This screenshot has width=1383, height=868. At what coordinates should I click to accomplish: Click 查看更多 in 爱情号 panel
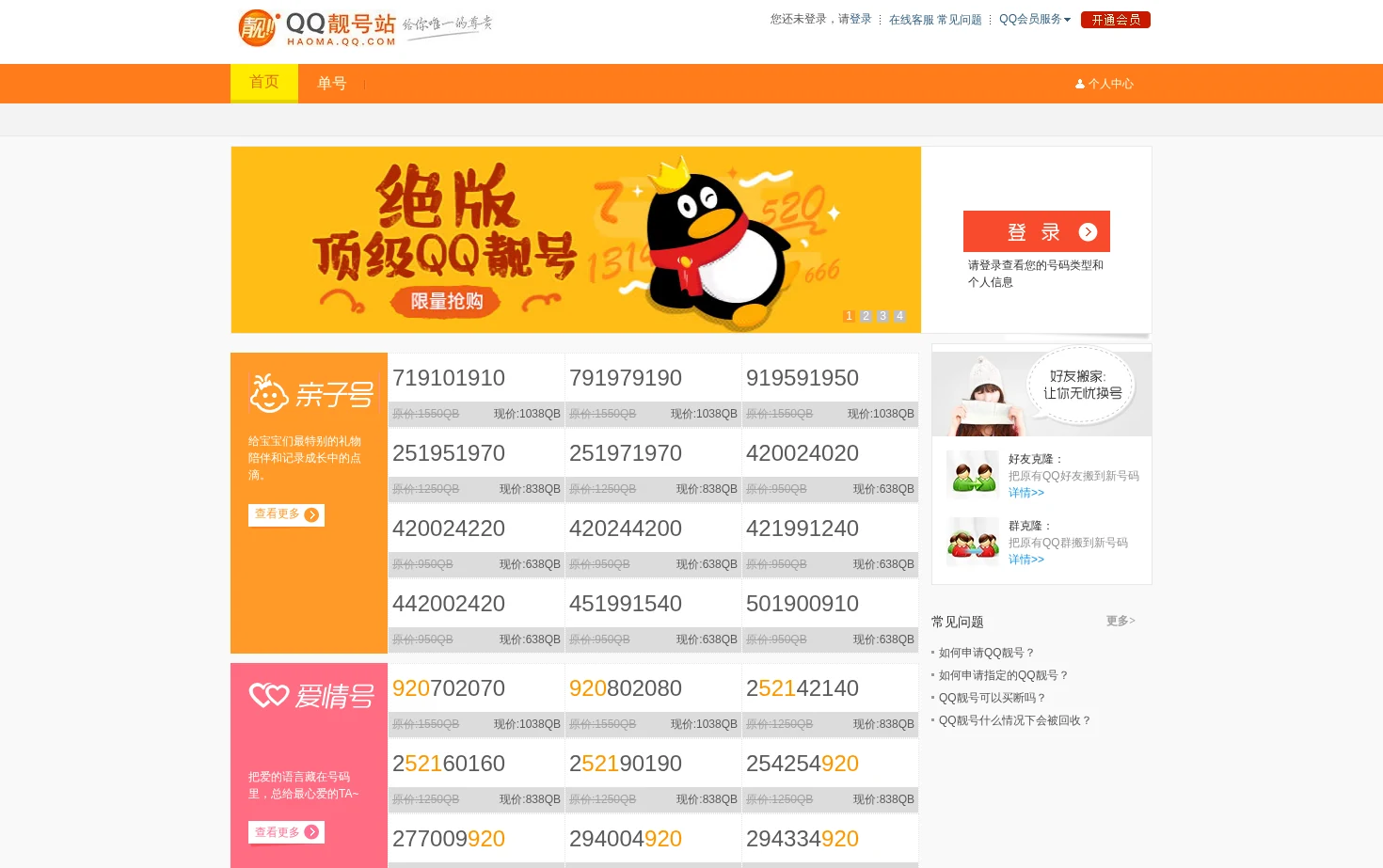(286, 832)
